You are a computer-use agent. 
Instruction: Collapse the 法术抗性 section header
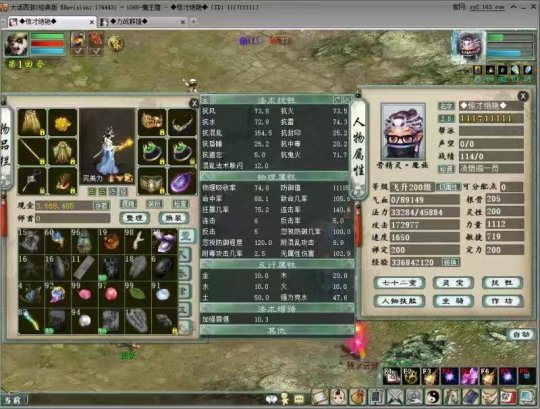pyautogui.click(x=276, y=100)
